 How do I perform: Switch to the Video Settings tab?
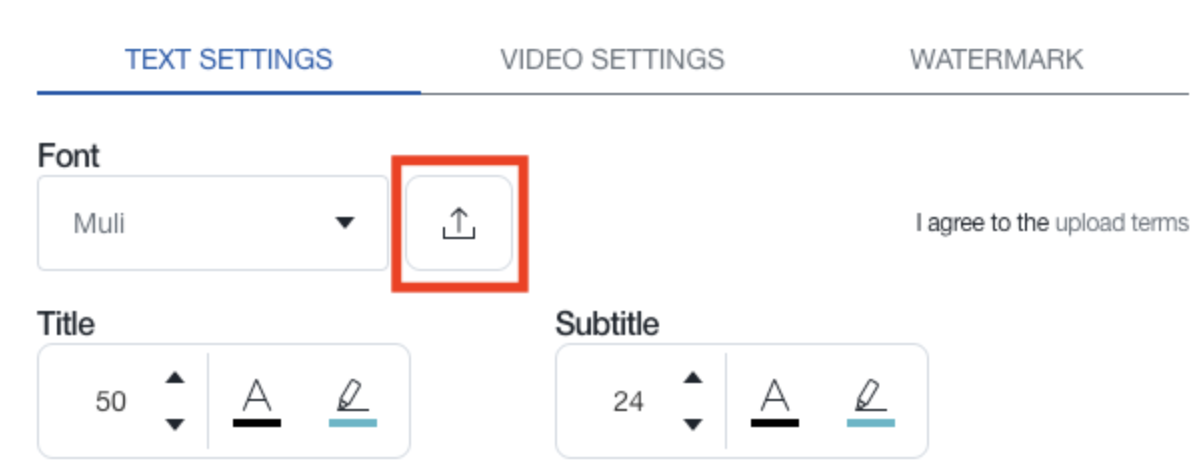(612, 59)
